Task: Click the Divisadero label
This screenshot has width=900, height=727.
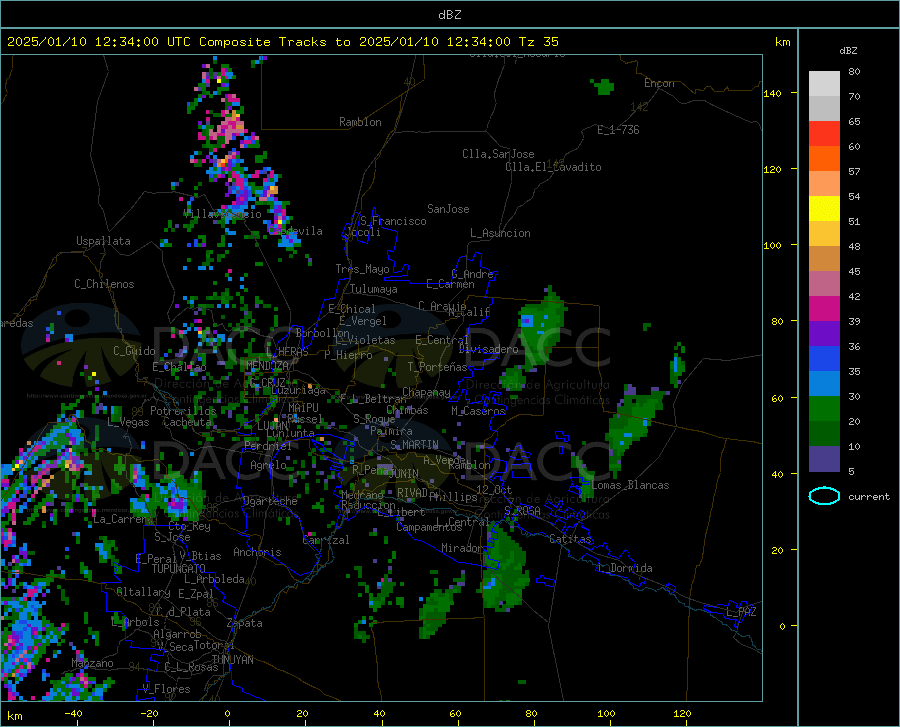Action: [x=488, y=349]
